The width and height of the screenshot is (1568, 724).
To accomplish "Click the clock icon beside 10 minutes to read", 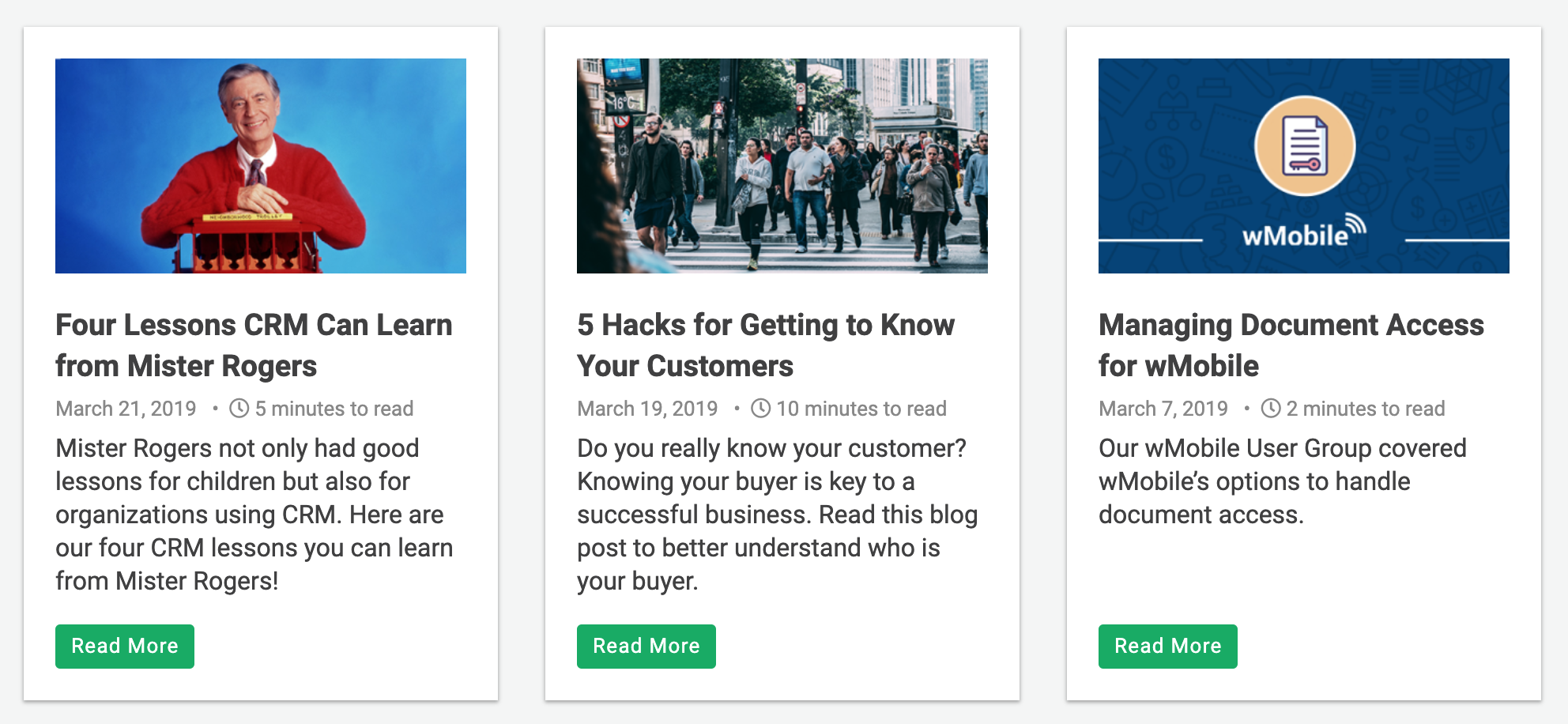I will (760, 409).
